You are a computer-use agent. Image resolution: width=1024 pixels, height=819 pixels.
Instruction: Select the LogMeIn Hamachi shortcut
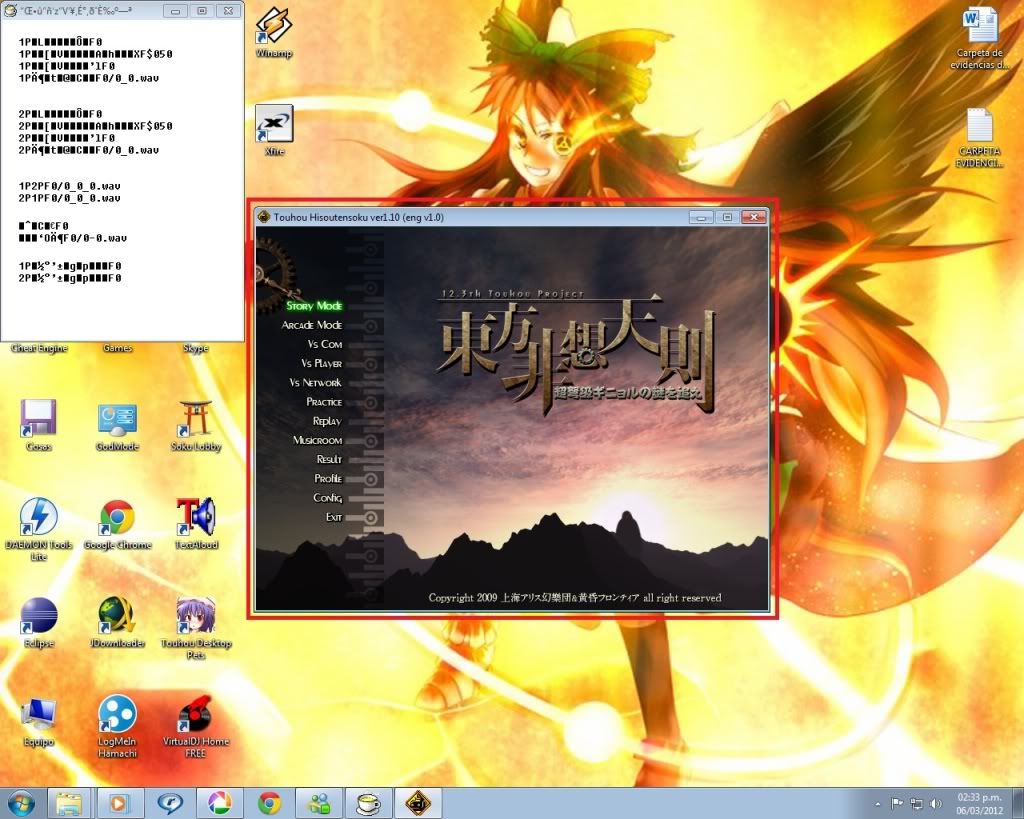(118, 726)
